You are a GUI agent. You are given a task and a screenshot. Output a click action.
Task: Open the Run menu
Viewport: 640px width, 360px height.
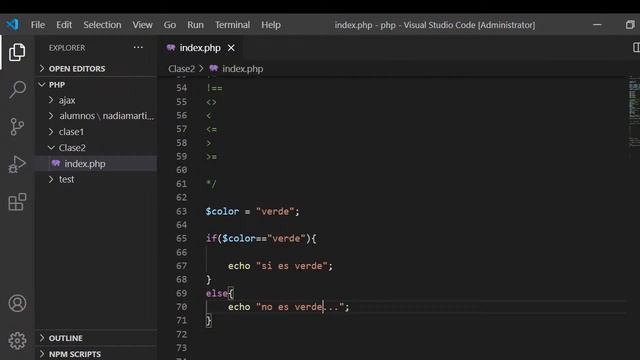click(x=195, y=24)
